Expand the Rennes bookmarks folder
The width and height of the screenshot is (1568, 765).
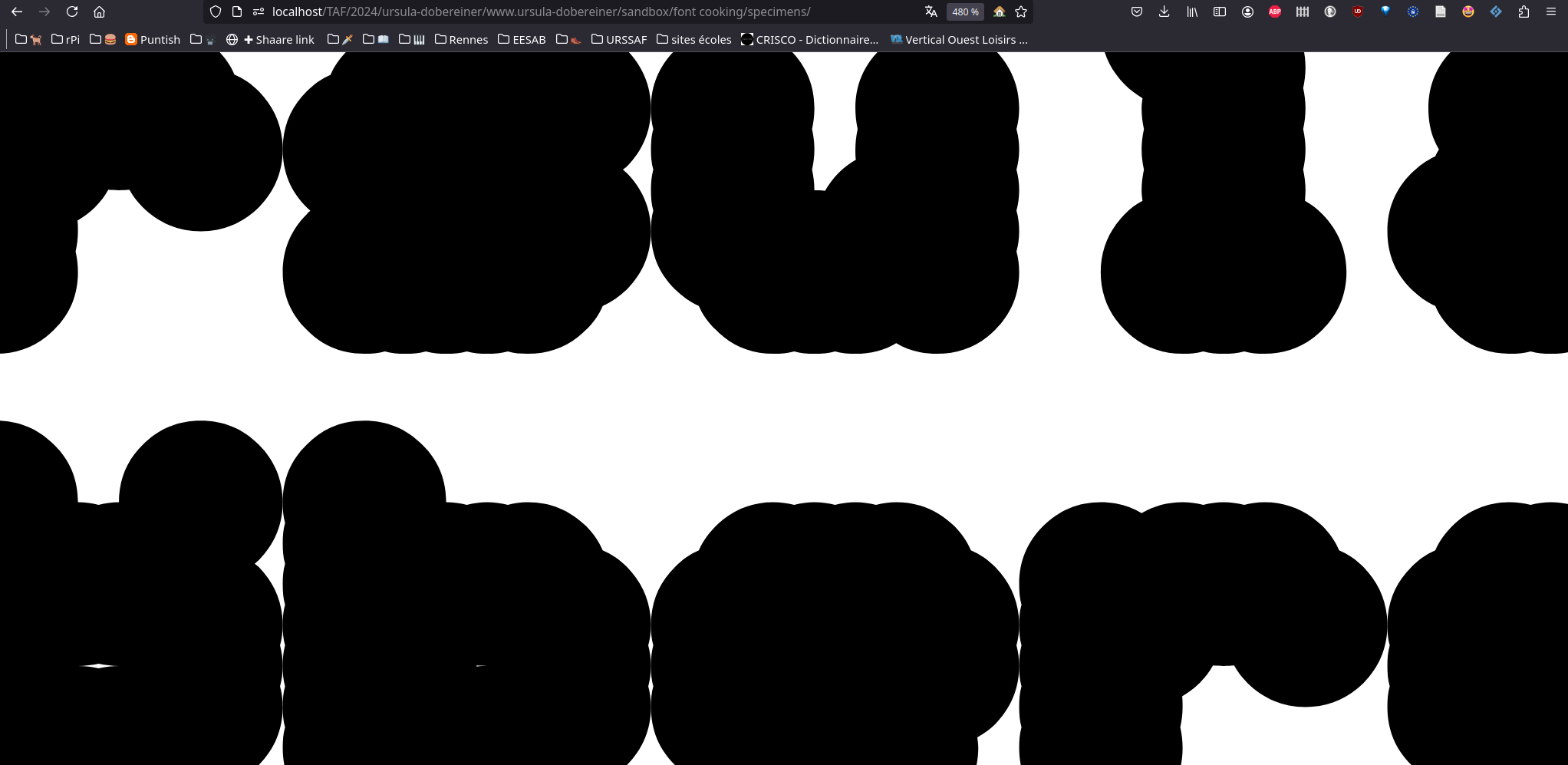(x=461, y=39)
